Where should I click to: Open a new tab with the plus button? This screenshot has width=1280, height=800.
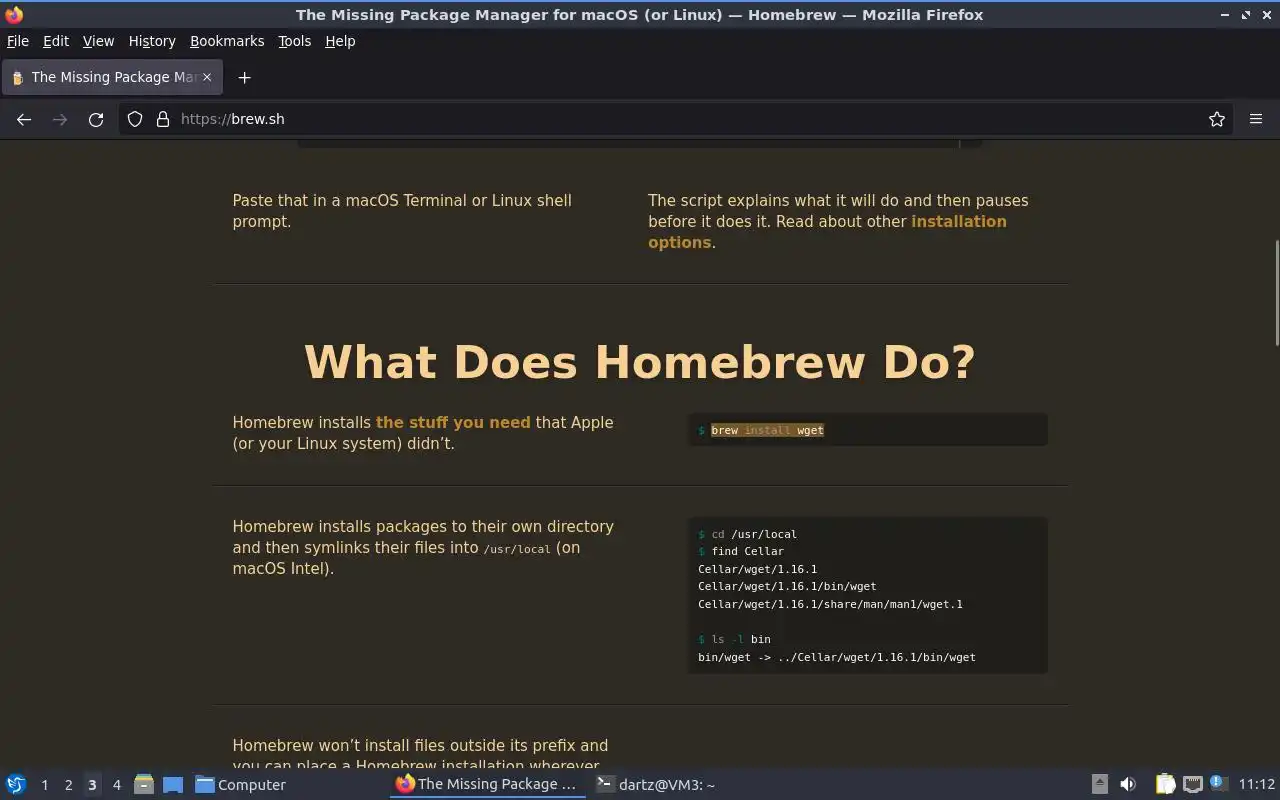(244, 77)
